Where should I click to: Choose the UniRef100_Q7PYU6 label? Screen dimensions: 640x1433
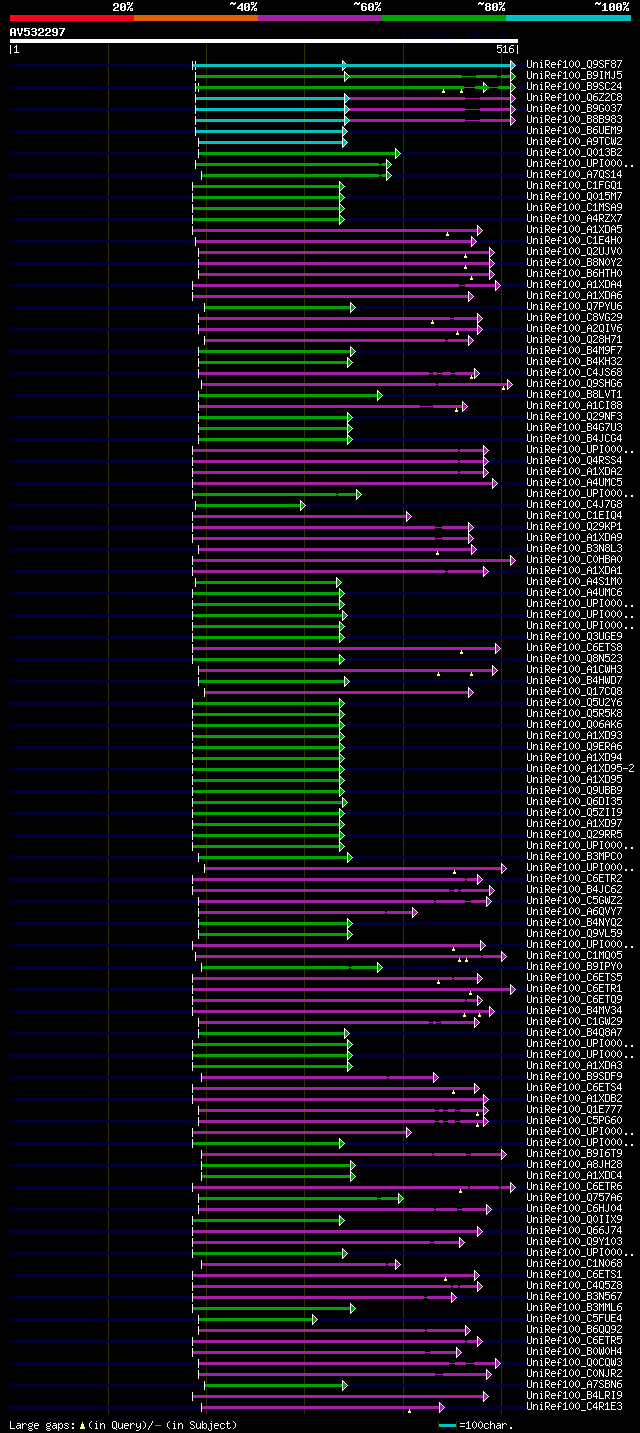tap(574, 307)
